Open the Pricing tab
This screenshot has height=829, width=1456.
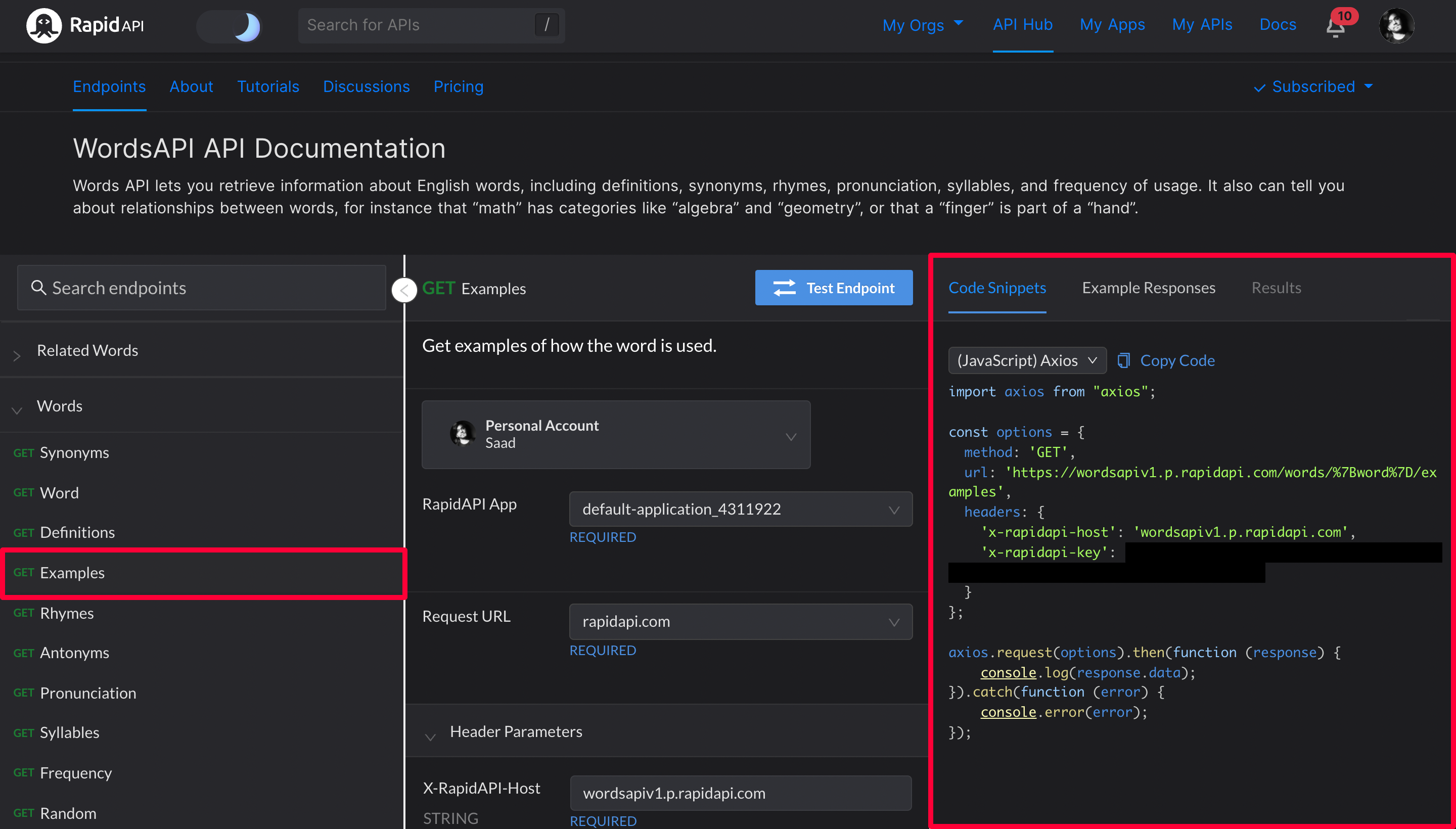pos(458,86)
